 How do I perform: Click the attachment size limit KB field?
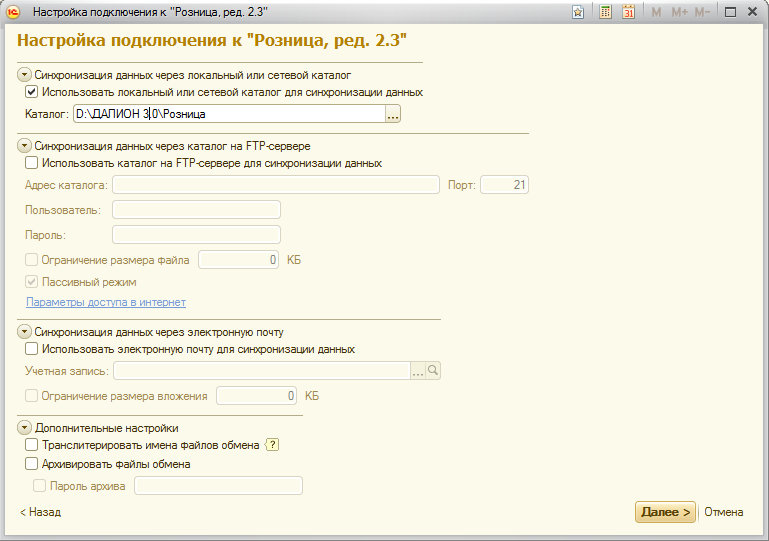point(256,396)
